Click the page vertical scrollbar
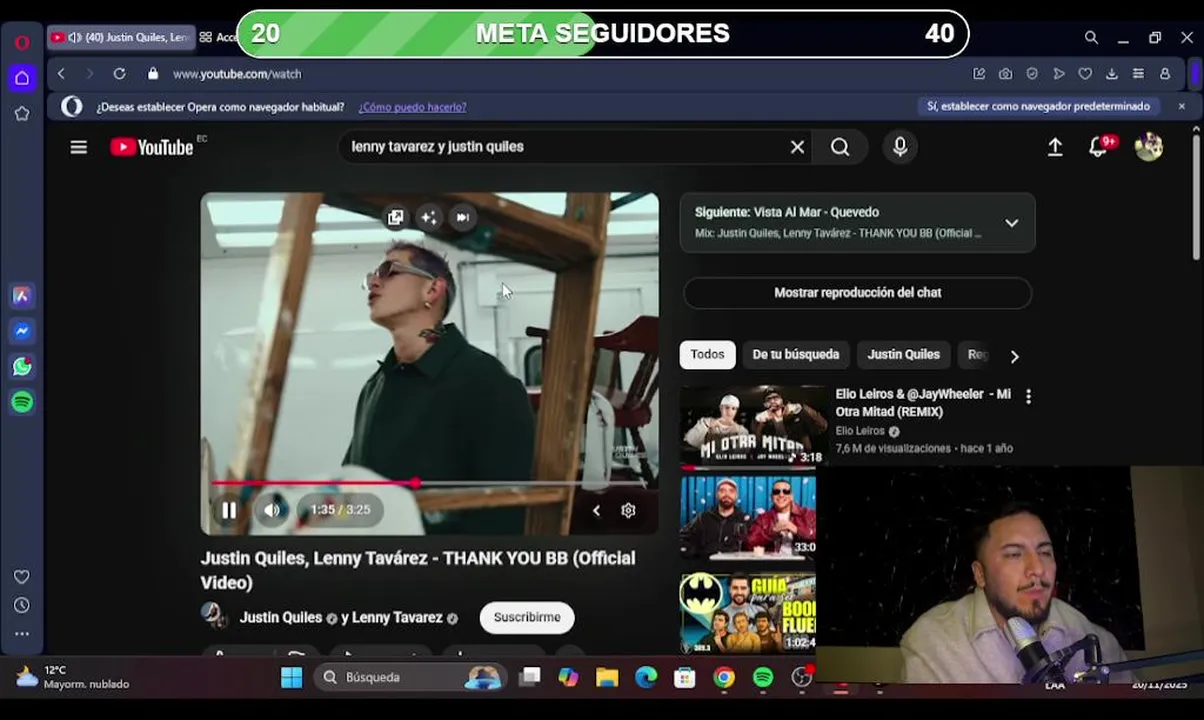Image resolution: width=1204 pixels, height=720 pixels. pos(1196,200)
